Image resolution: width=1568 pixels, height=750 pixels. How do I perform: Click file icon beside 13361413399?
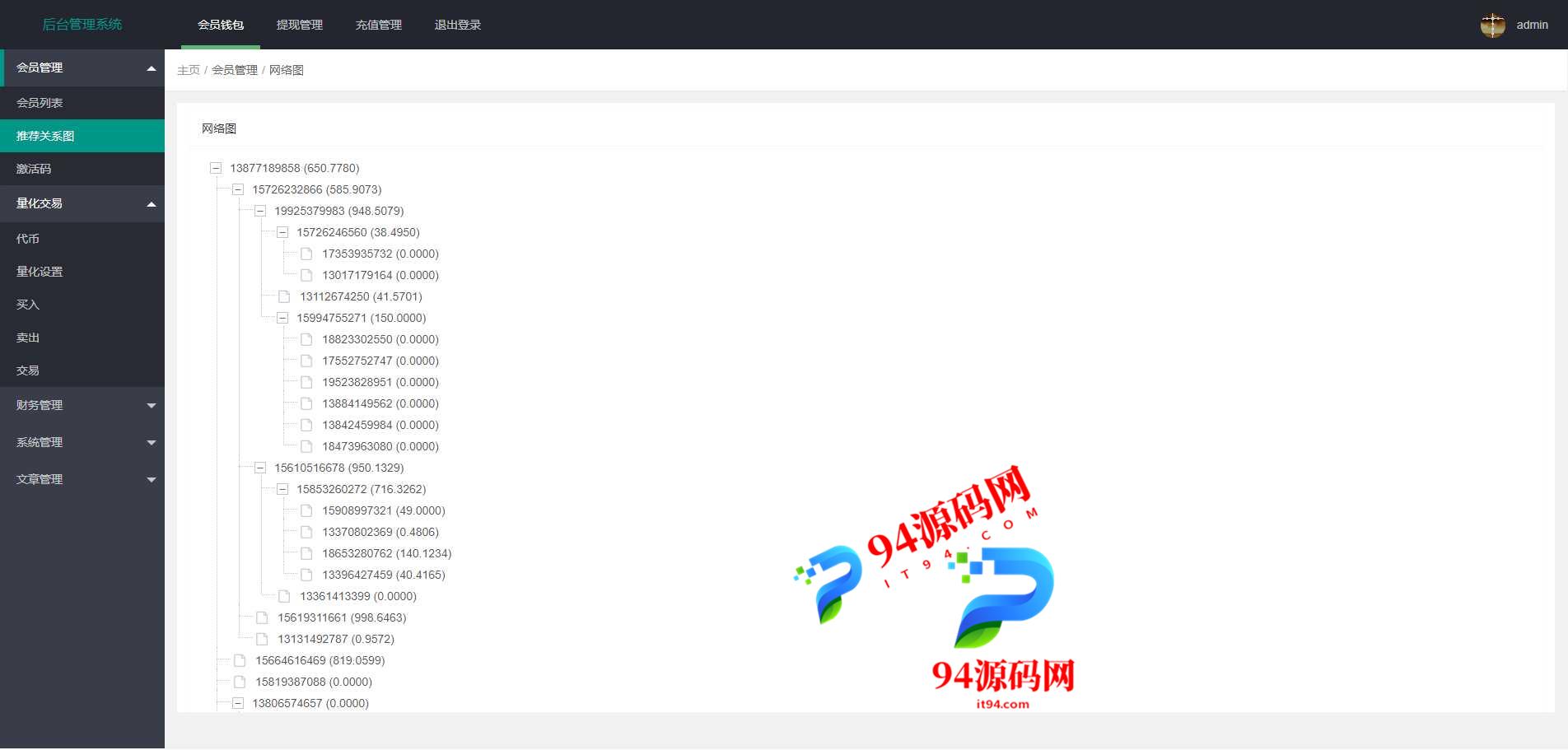(x=284, y=596)
